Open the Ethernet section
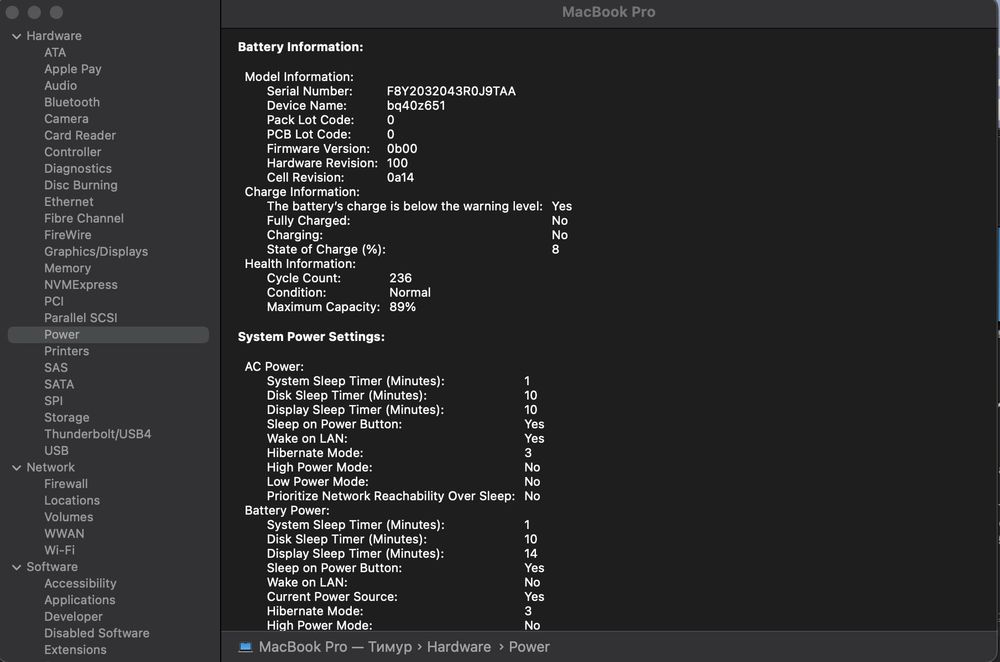Viewport: 1000px width, 662px height. pos(69,202)
